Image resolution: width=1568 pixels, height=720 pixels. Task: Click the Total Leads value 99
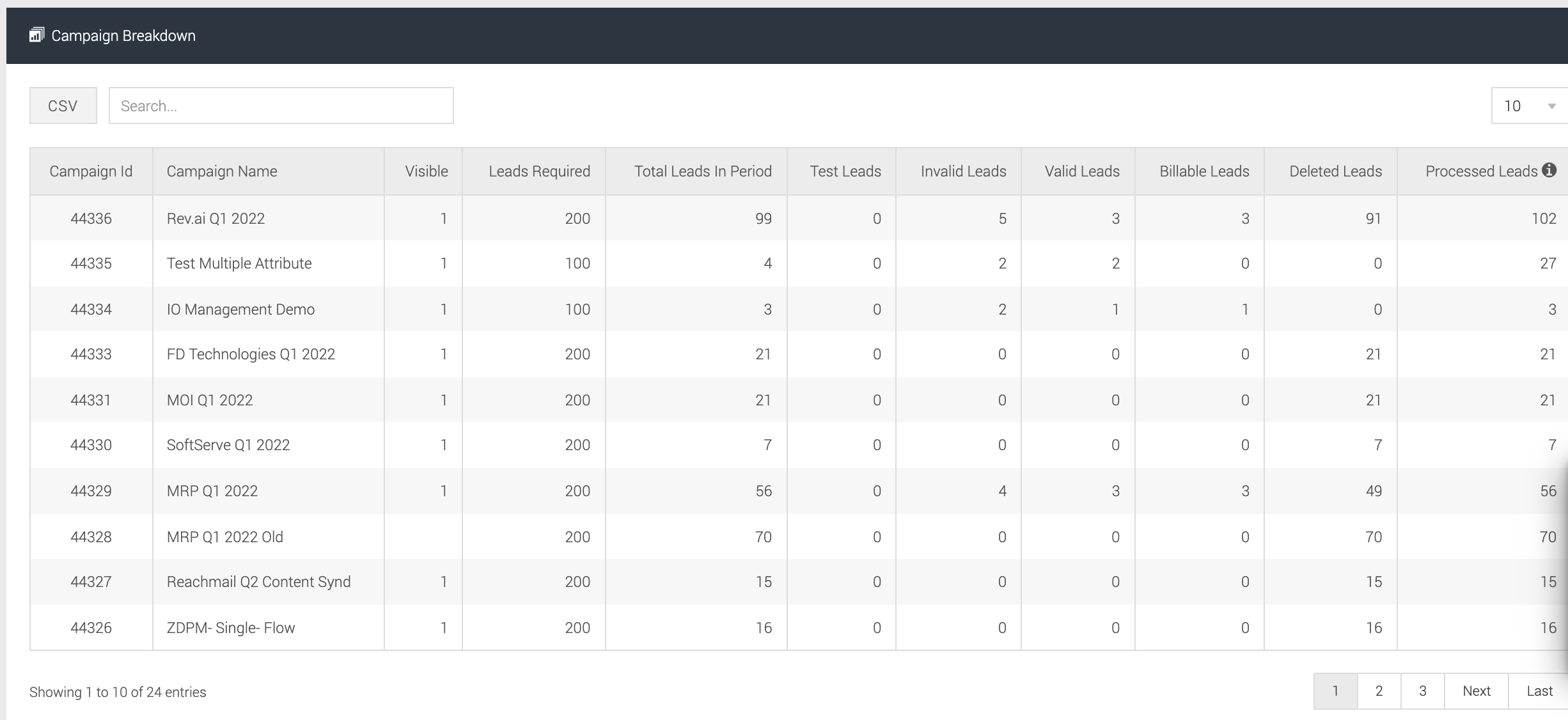pyautogui.click(x=764, y=219)
